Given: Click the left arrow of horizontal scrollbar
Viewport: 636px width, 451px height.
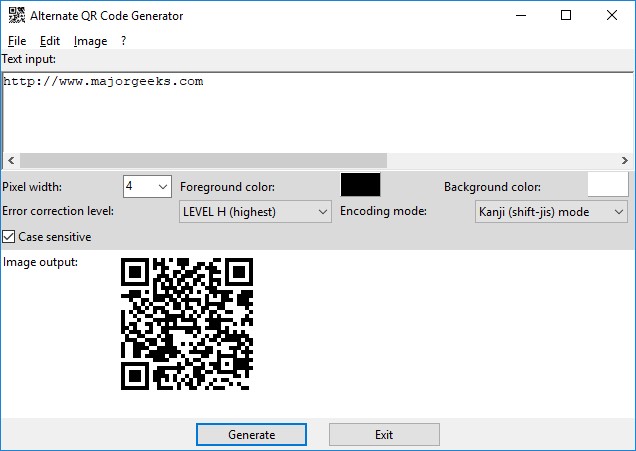Looking at the screenshot, I should pos(11,161).
